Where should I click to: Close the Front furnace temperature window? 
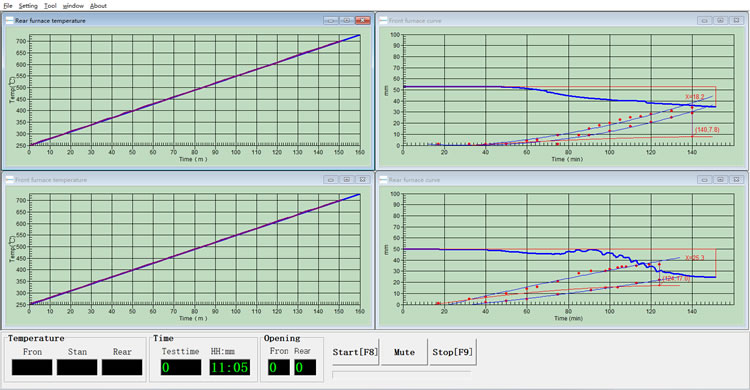[363, 179]
